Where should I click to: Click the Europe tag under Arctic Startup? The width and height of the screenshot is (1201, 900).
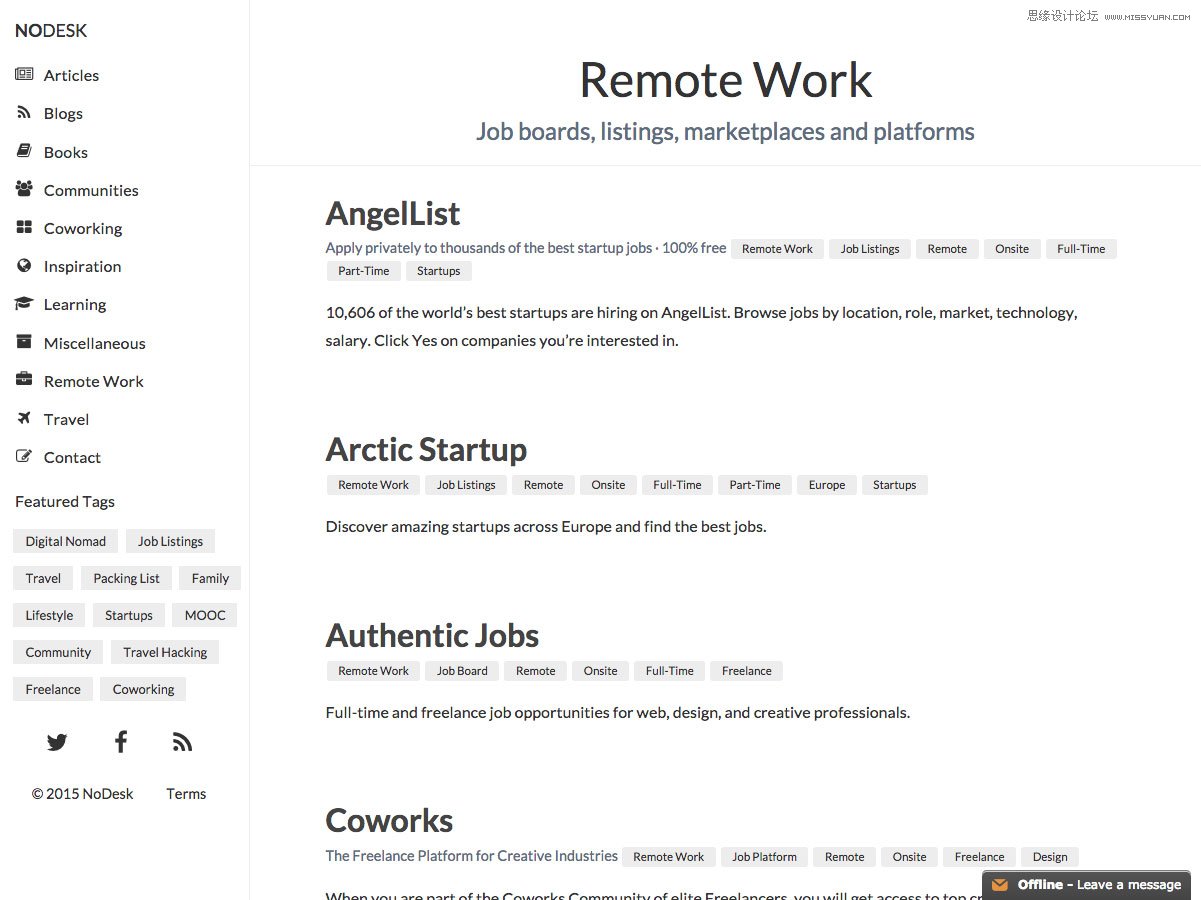(x=827, y=485)
